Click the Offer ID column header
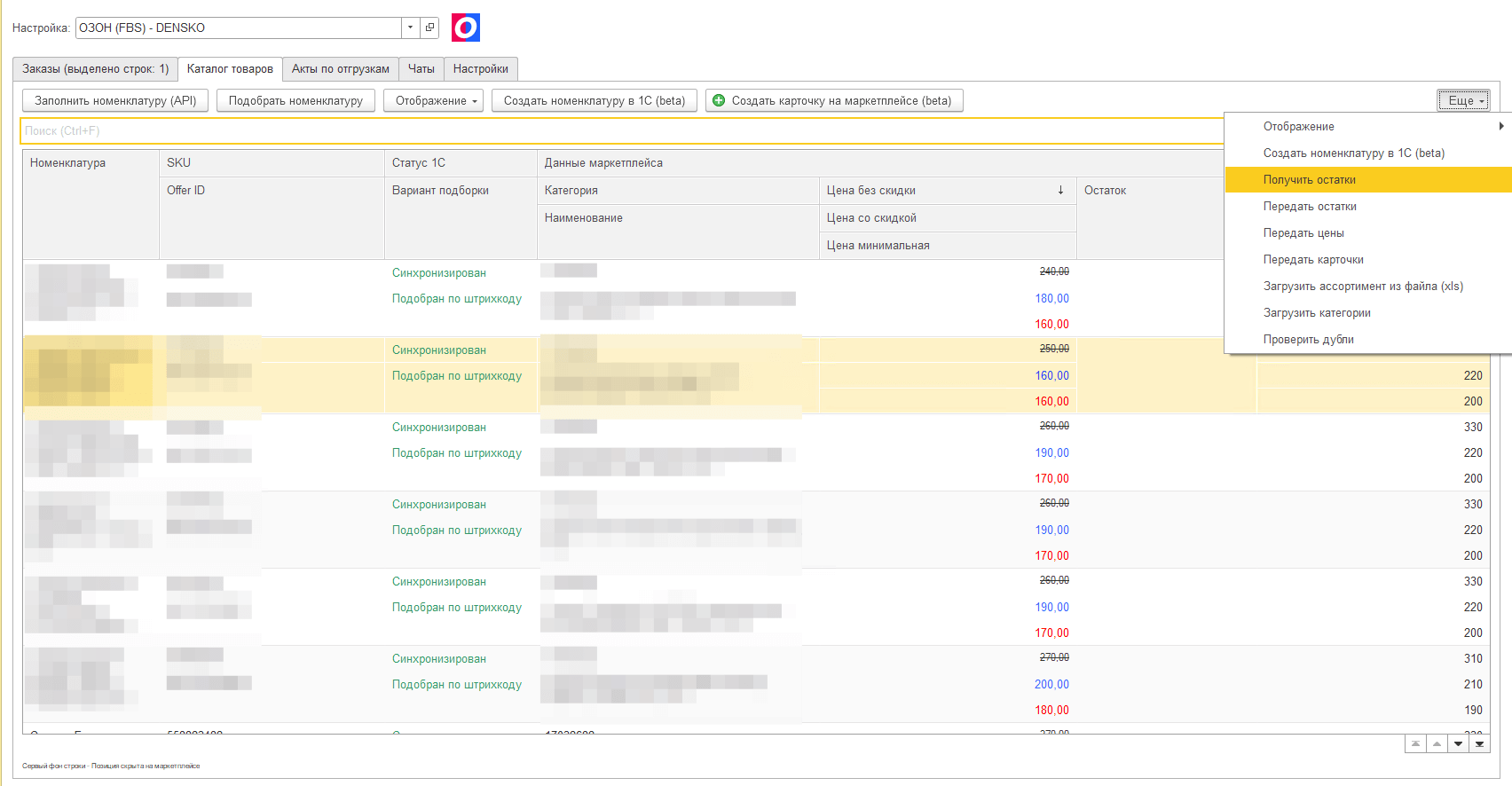1512x786 pixels. pyautogui.click(x=272, y=217)
